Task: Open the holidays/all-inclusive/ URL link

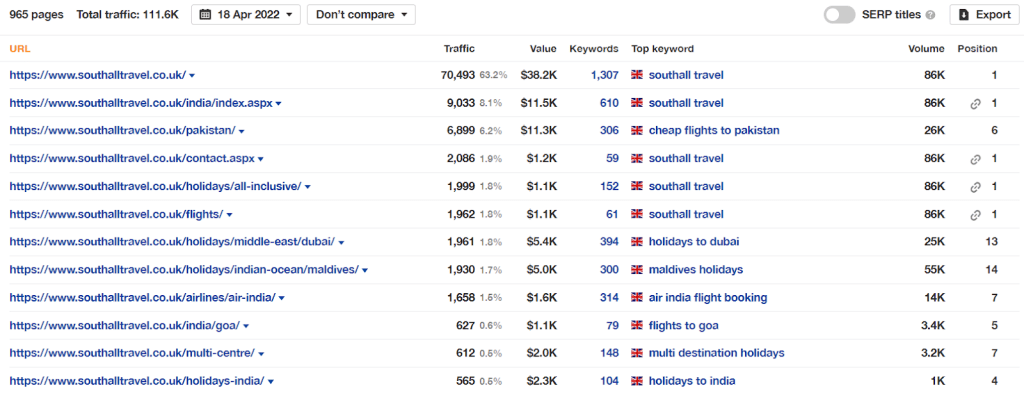Action: pos(155,187)
